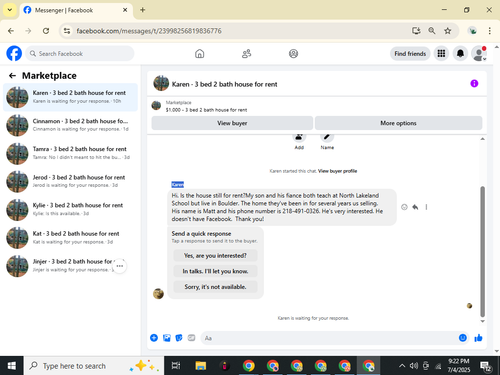Click the chat scroll down arrow
Image resolution: width=500 pixels, height=375 pixels.
[482, 321]
